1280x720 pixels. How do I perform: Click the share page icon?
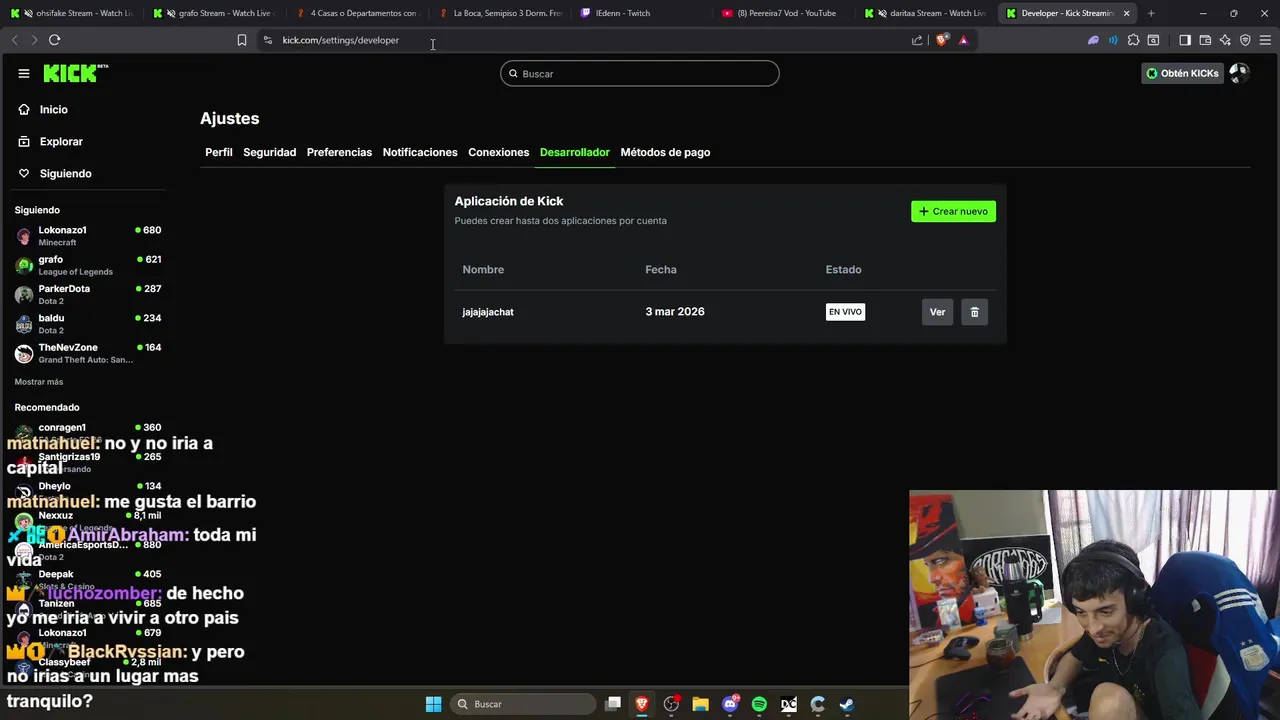917,40
